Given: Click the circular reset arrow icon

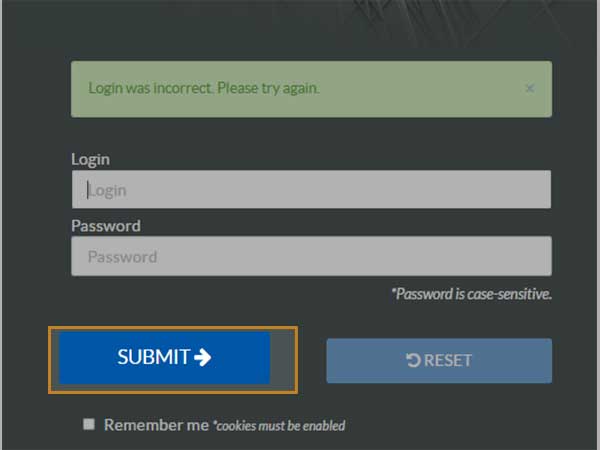Looking at the screenshot, I should click(x=413, y=360).
